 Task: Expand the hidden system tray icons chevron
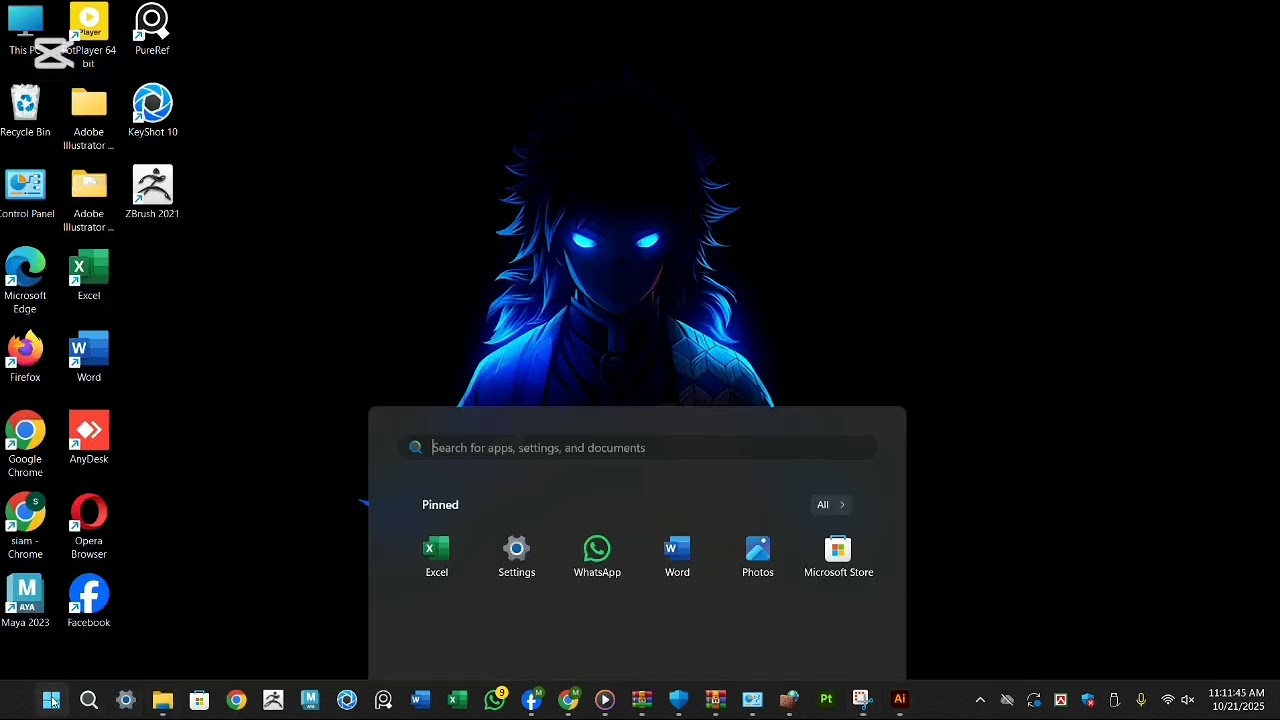980,700
